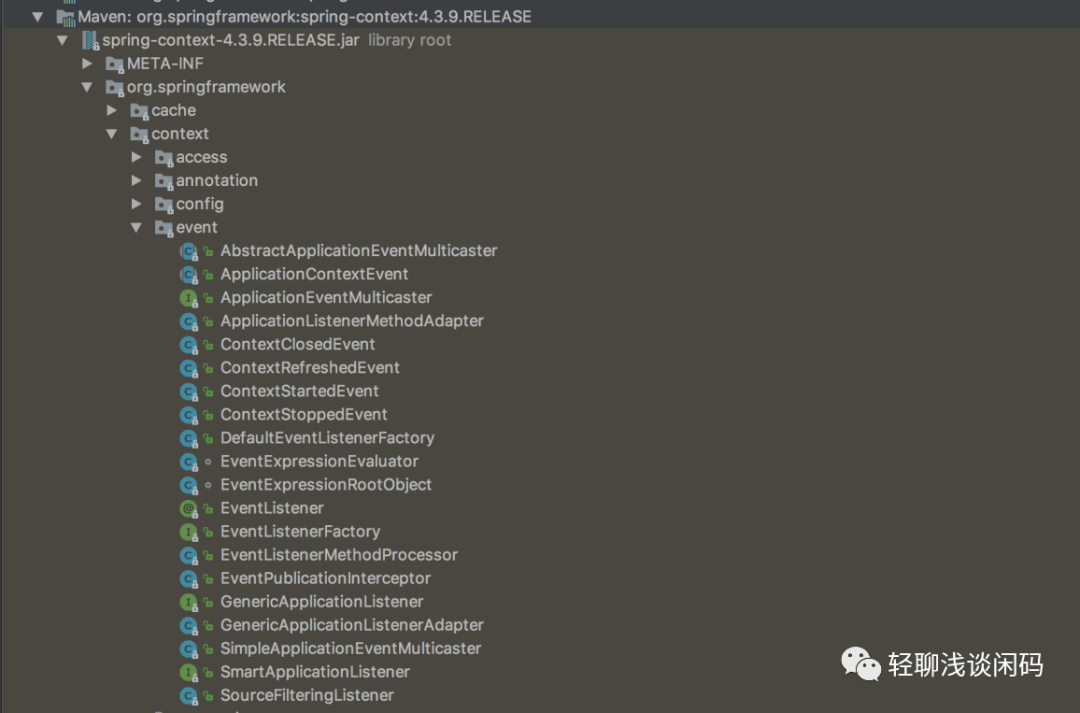The height and width of the screenshot is (713, 1080).
Task: Click class icon beside EventPublicationInterceptor
Action: [x=189, y=579]
